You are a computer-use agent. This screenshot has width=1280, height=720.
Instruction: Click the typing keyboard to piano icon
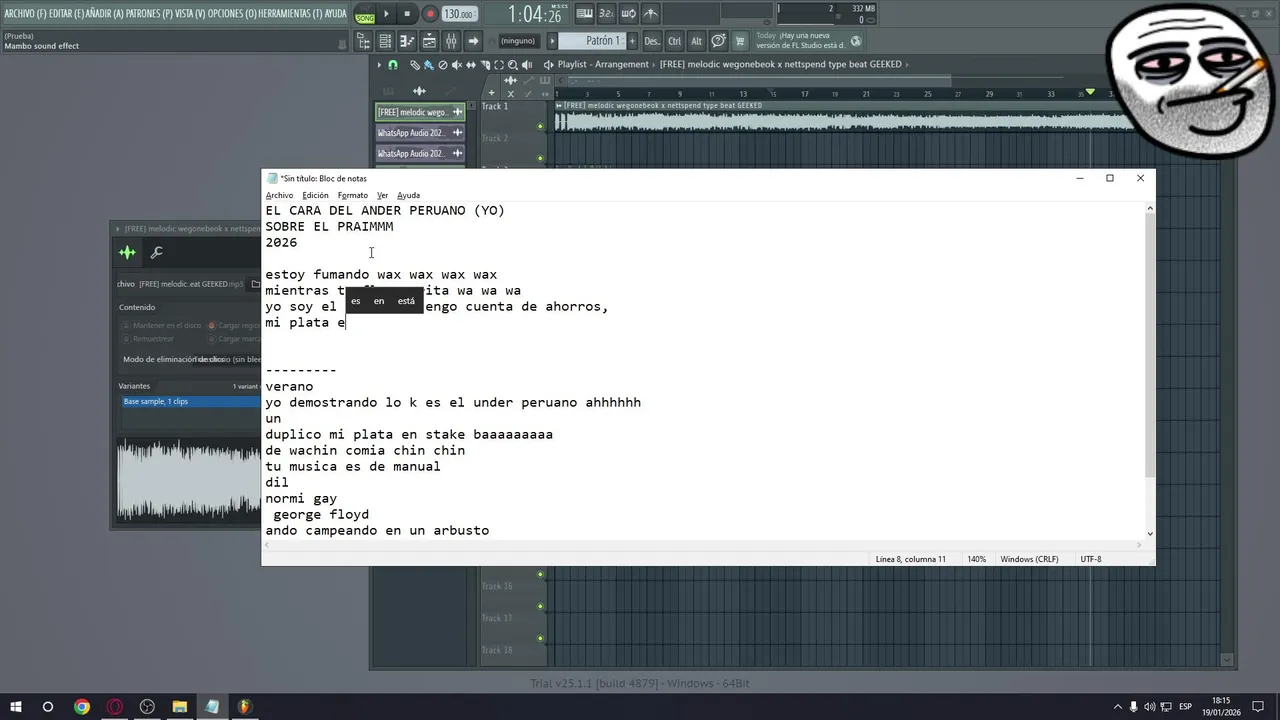[584, 14]
